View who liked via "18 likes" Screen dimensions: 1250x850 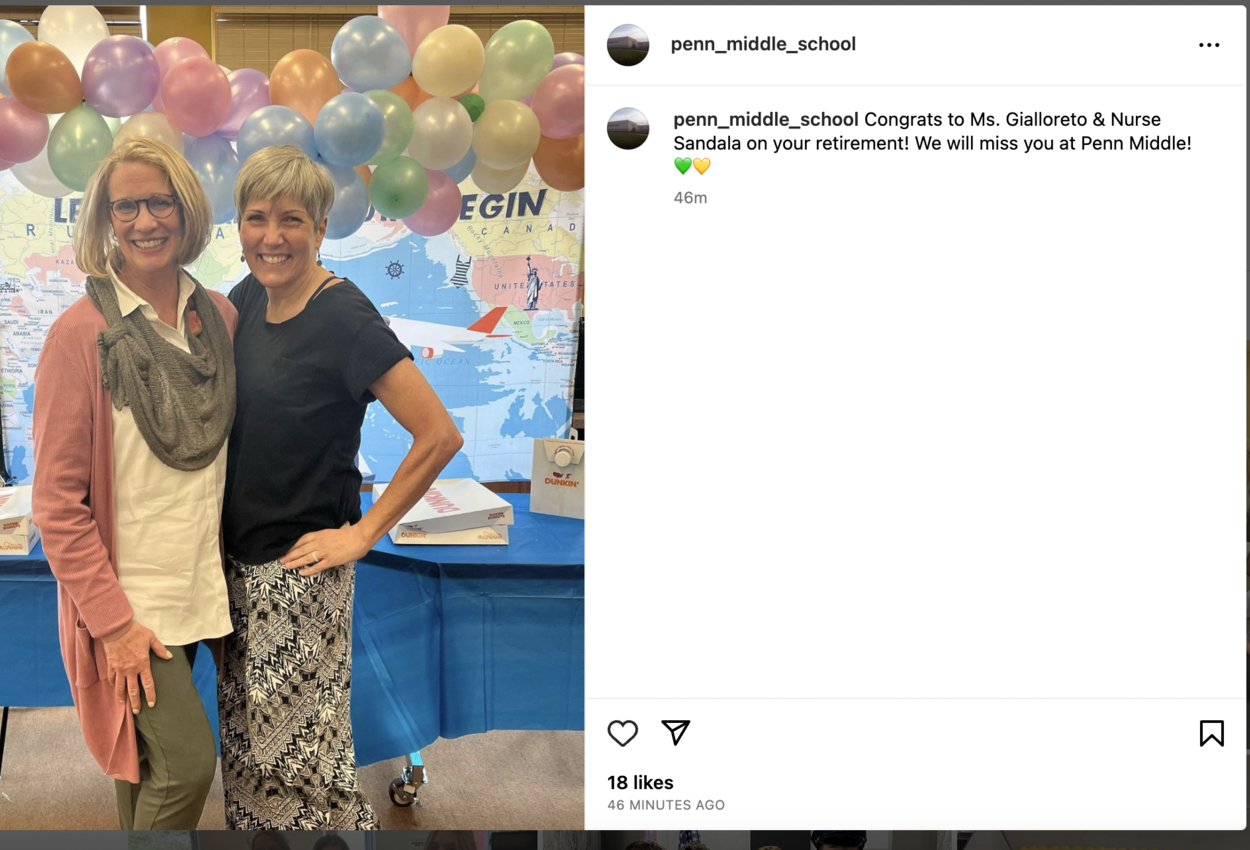coord(640,782)
